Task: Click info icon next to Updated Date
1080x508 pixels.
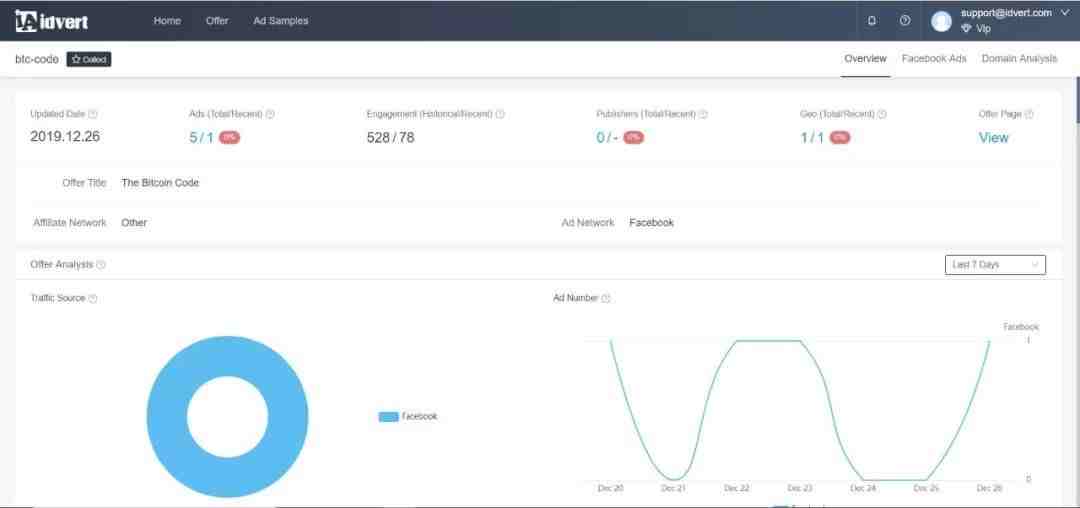Action: 93,114
